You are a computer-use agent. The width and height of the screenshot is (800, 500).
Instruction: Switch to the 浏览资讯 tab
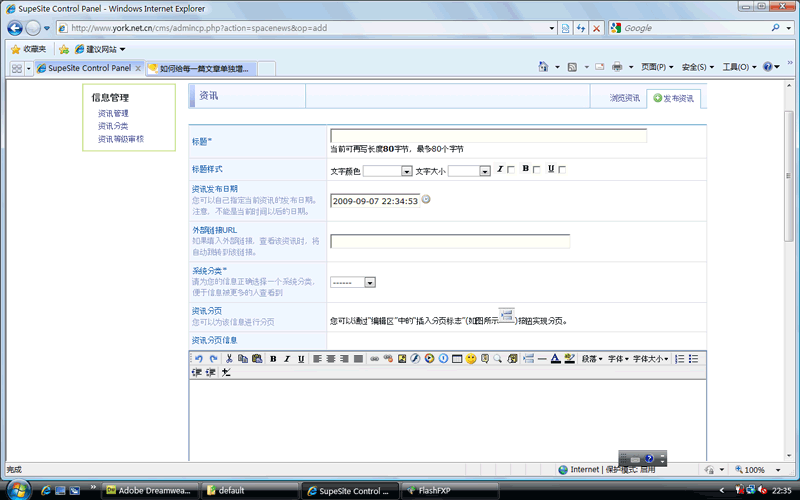point(625,98)
